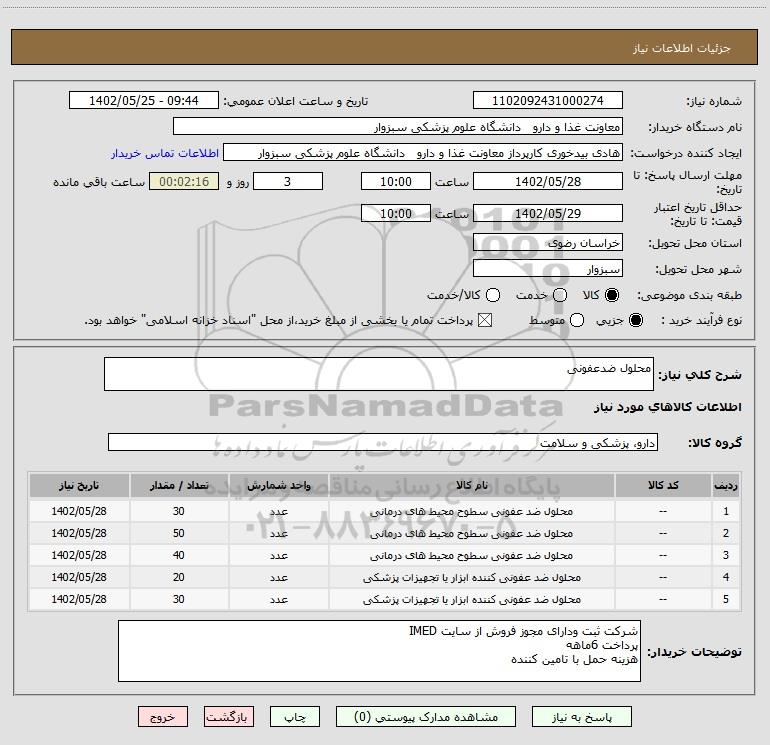Click the تعداد / مقدار column header
The height and width of the screenshot is (745, 770).
[x=179, y=486]
